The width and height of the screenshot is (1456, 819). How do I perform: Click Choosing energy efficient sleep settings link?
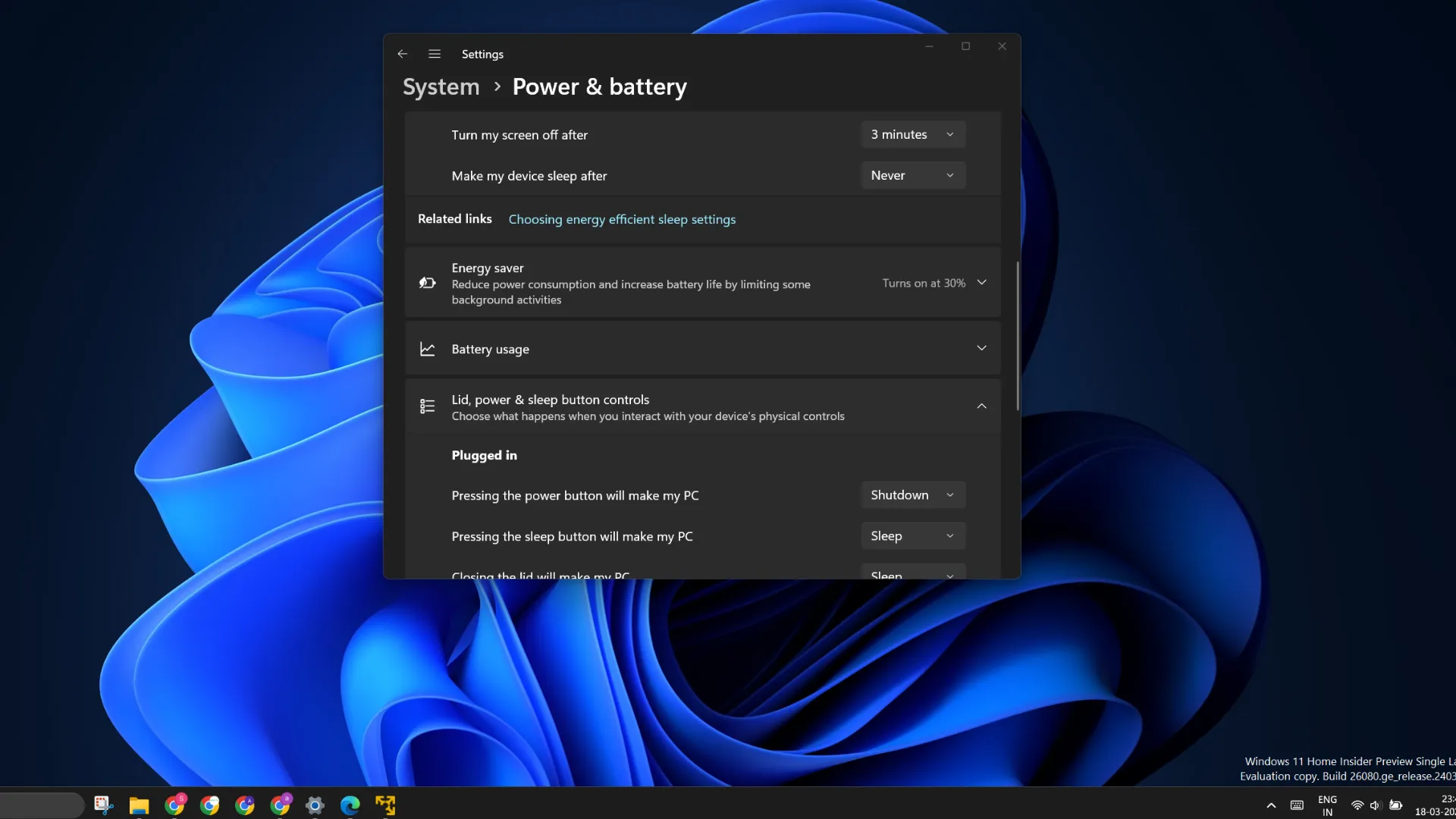(622, 218)
